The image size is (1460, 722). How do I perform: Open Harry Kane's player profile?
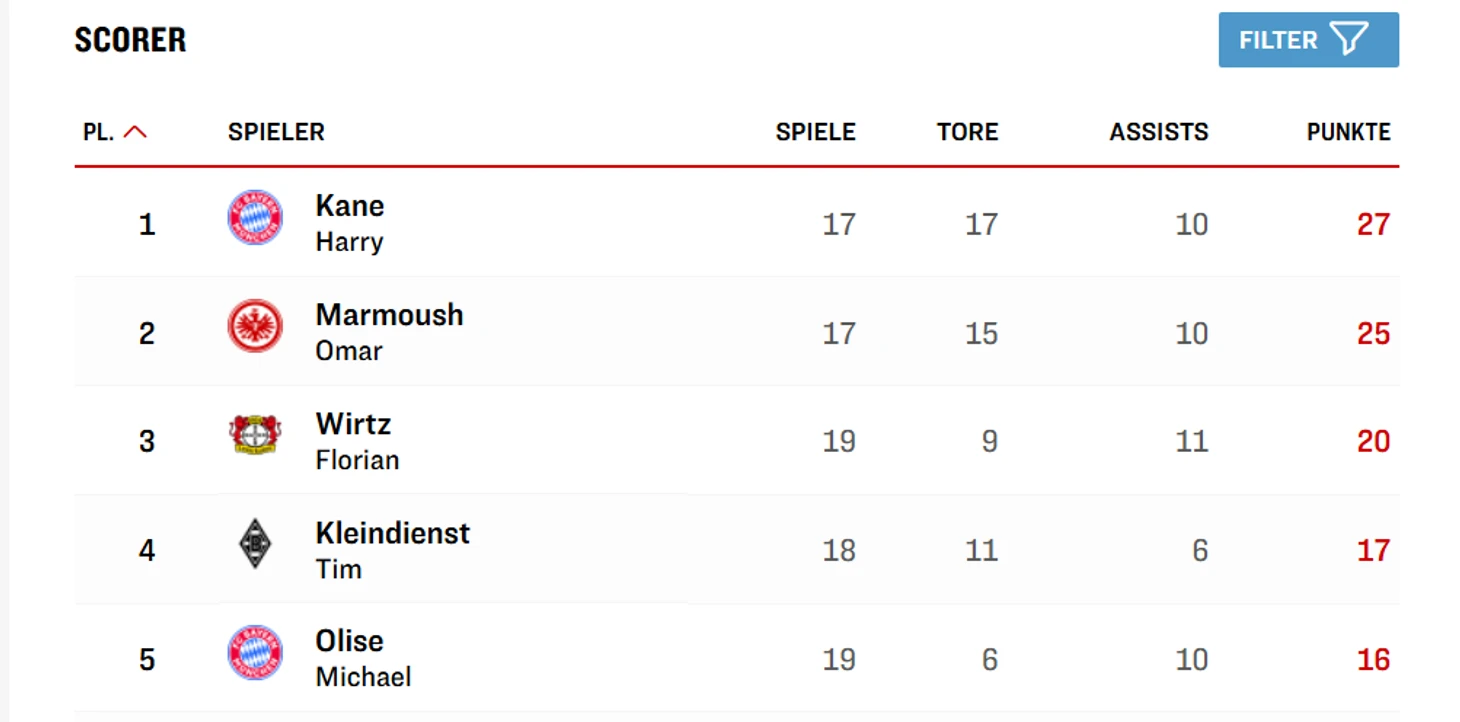(349, 222)
